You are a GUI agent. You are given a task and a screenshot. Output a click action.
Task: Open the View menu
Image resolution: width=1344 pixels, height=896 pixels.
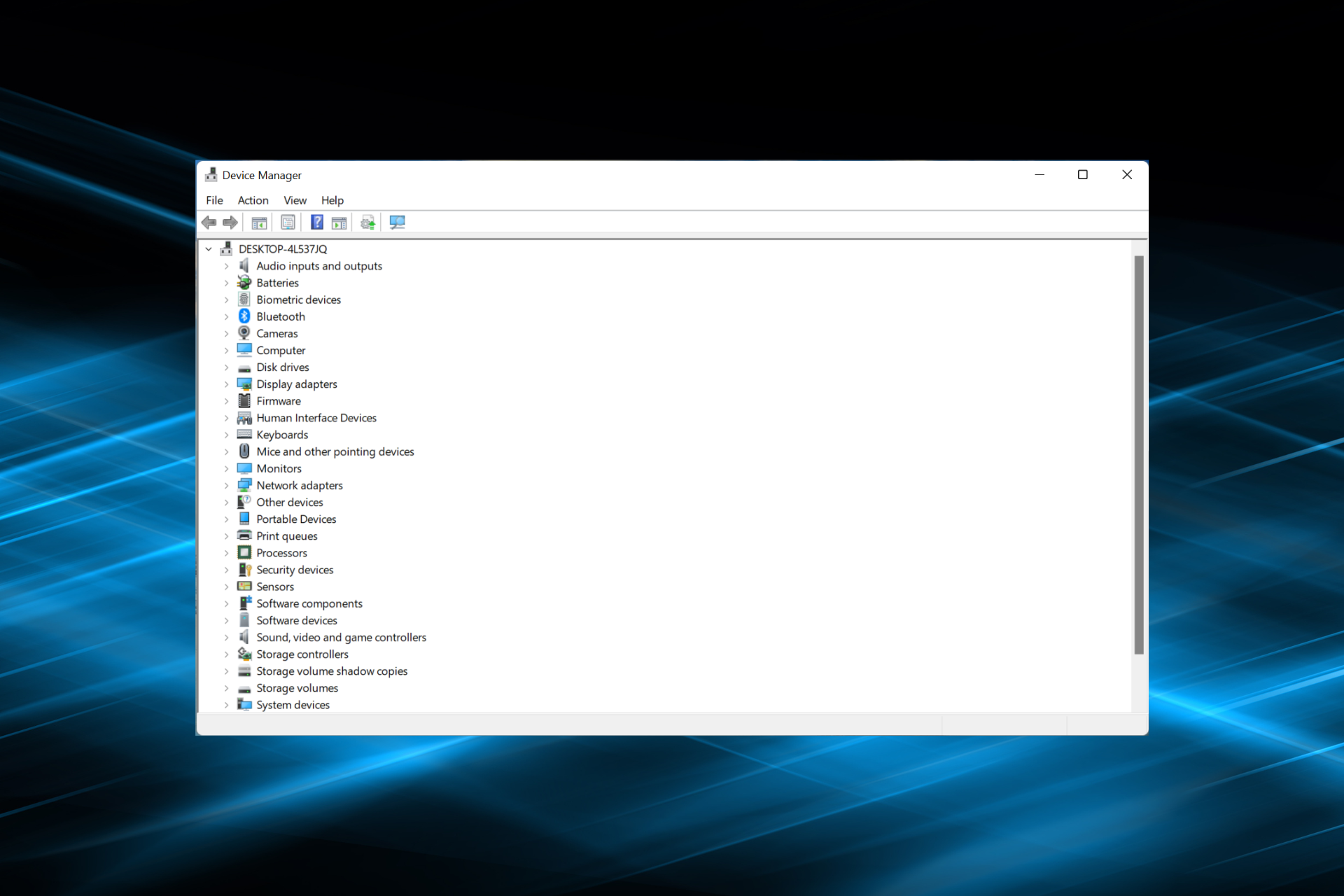tap(295, 200)
